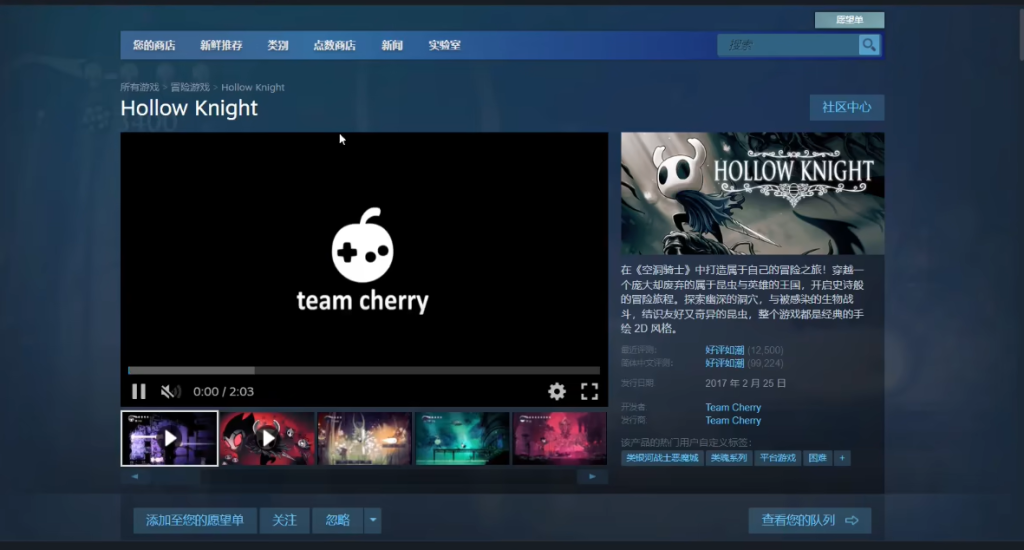
Task: Select the orange cave screenshot thumbnail
Action: (364, 438)
